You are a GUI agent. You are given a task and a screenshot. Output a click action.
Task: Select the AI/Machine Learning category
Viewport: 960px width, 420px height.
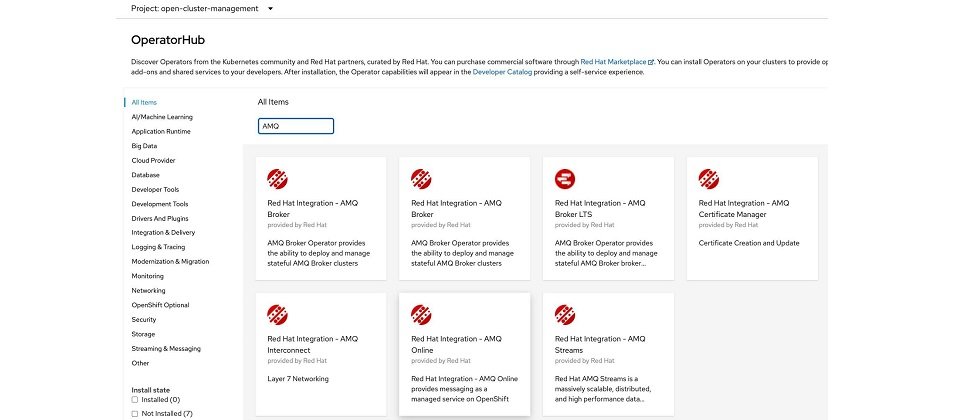coord(162,117)
